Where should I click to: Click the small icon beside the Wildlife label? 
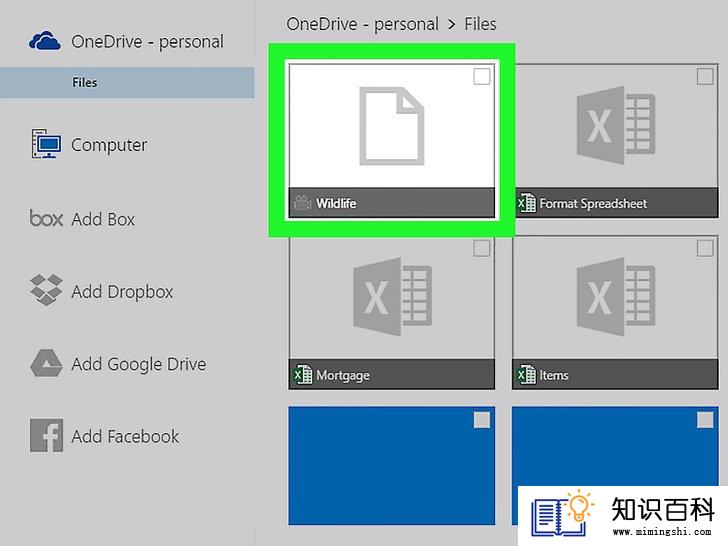302,203
